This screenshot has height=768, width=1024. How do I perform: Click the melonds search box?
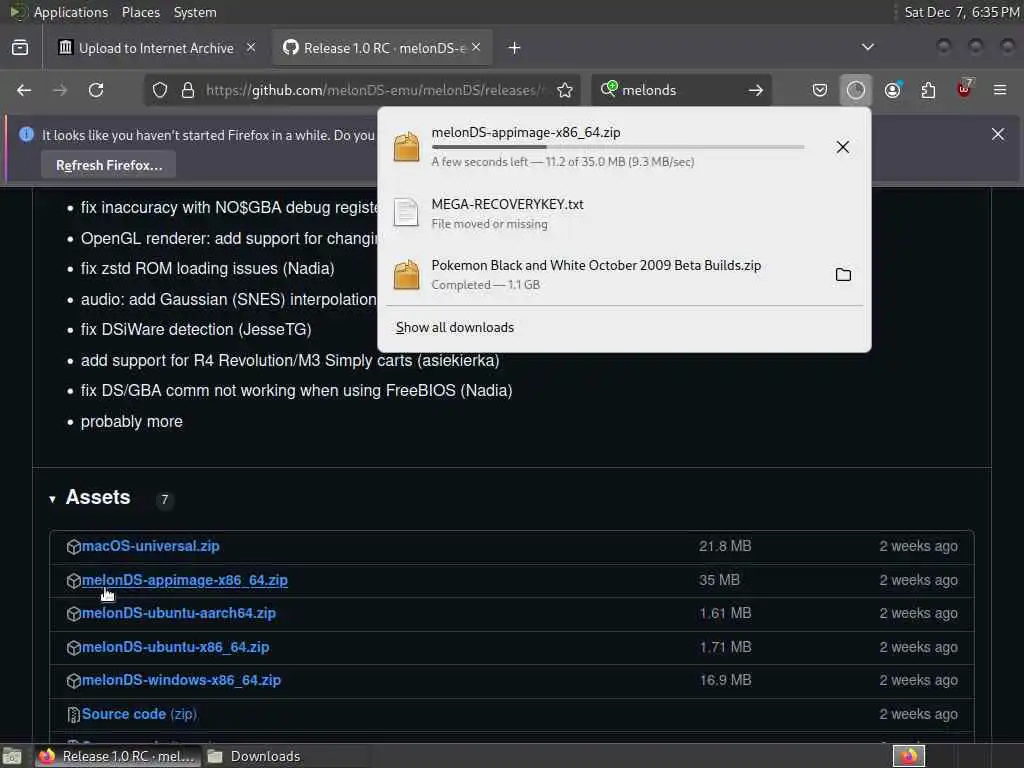click(x=679, y=90)
